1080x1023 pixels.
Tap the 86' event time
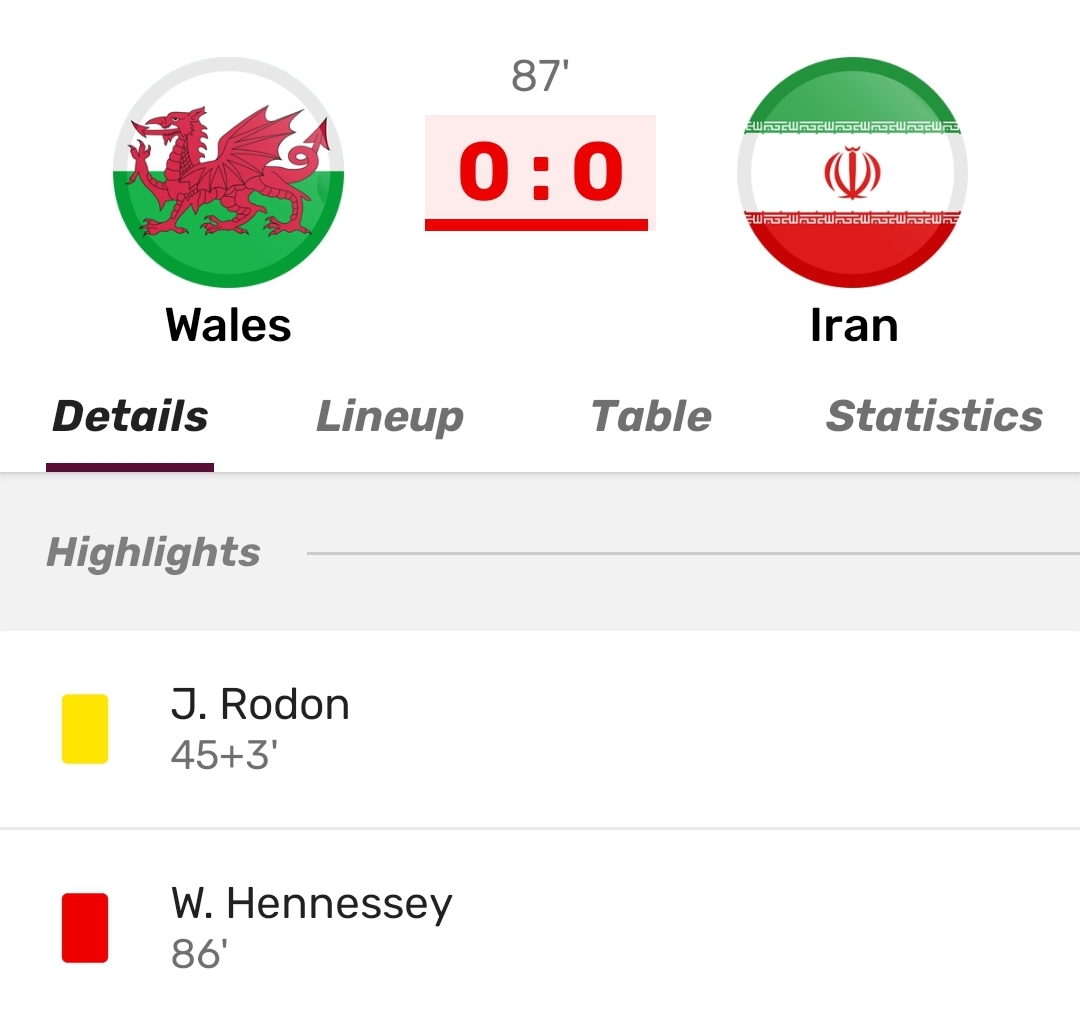[x=199, y=954]
